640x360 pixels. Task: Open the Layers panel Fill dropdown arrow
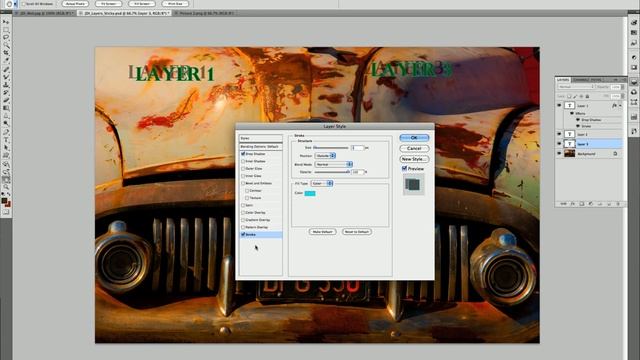(623, 96)
